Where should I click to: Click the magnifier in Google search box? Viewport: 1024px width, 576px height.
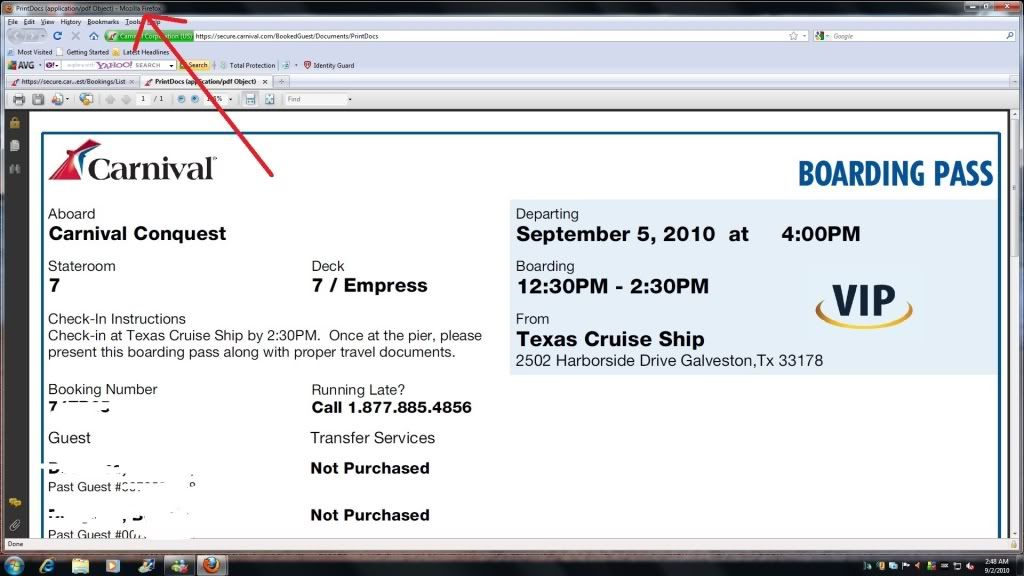(x=1010, y=36)
